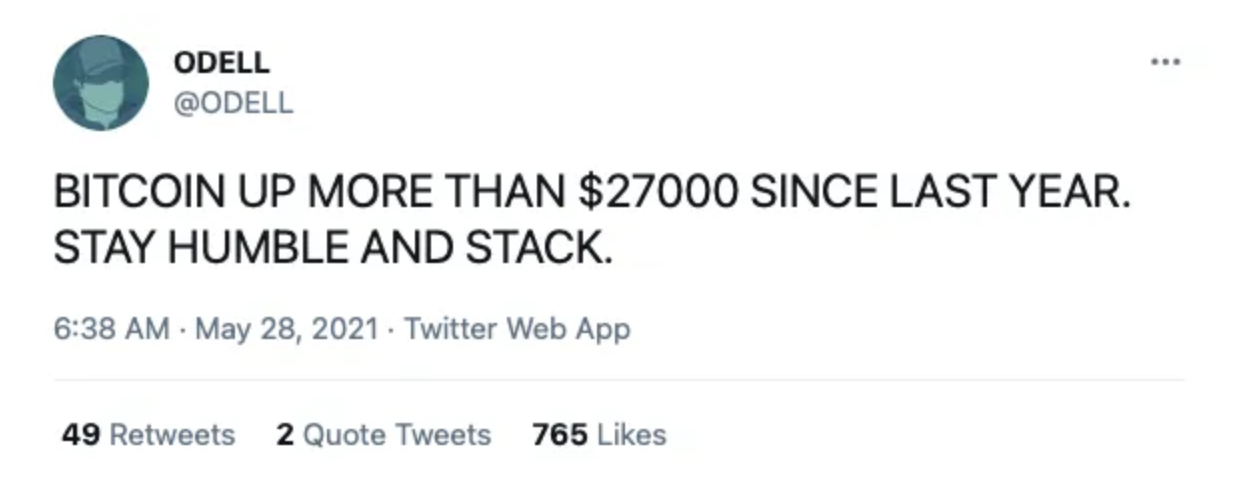Screen dimensions: 1240x494
Task: Show the 765 Likes list
Action: [599, 435]
